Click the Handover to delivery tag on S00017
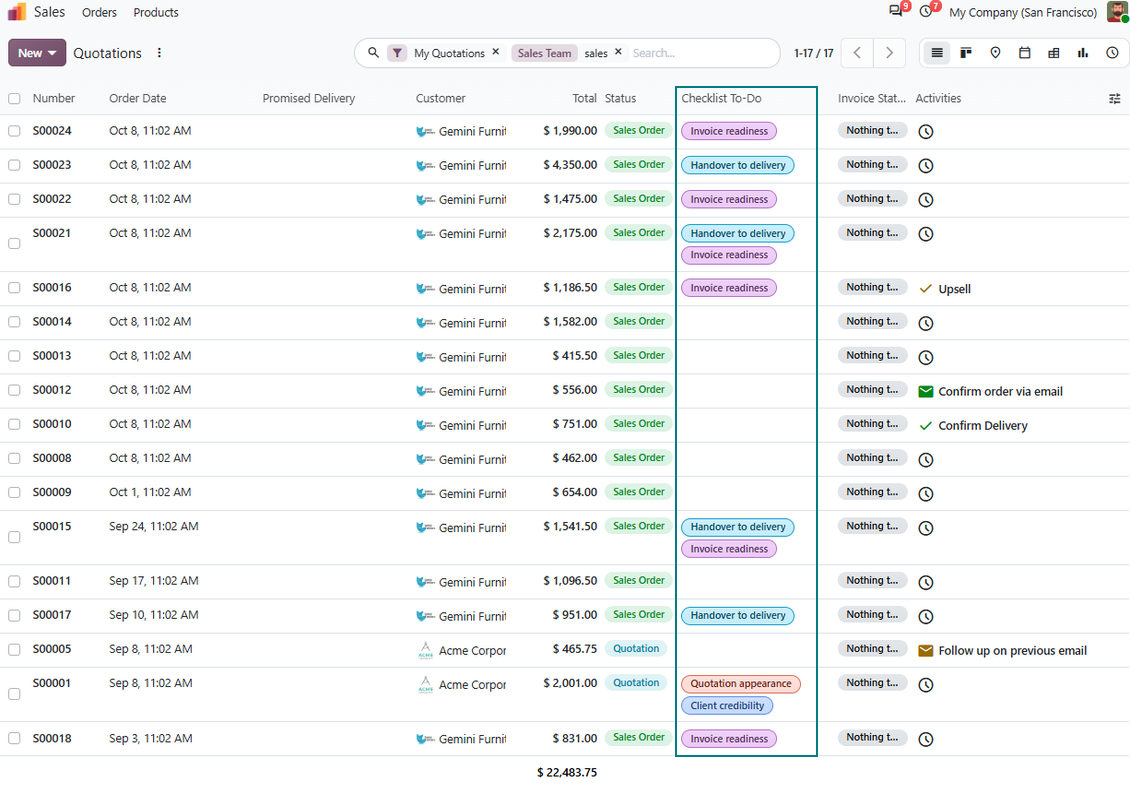 pyautogui.click(x=738, y=616)
